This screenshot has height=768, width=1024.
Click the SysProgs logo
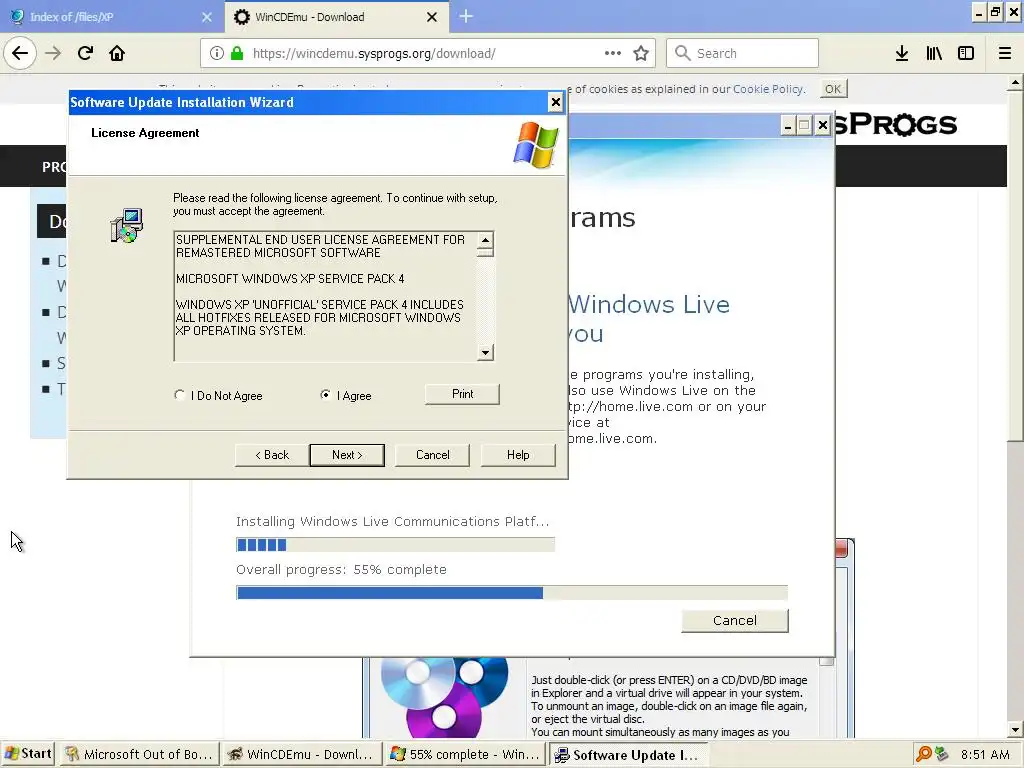pos(896,124)
